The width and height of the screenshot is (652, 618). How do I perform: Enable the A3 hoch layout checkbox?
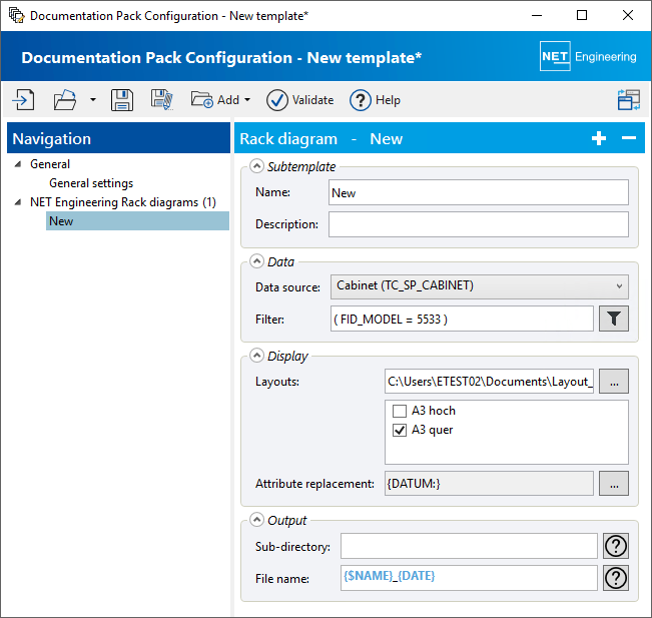pos(400,411)
